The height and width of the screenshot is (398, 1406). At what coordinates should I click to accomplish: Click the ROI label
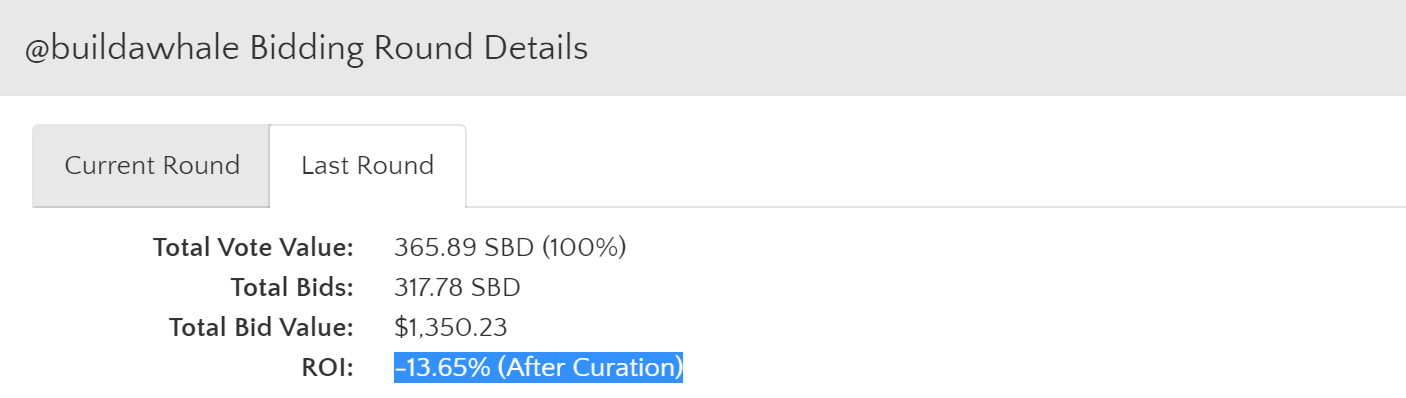(x=329, y=368)
